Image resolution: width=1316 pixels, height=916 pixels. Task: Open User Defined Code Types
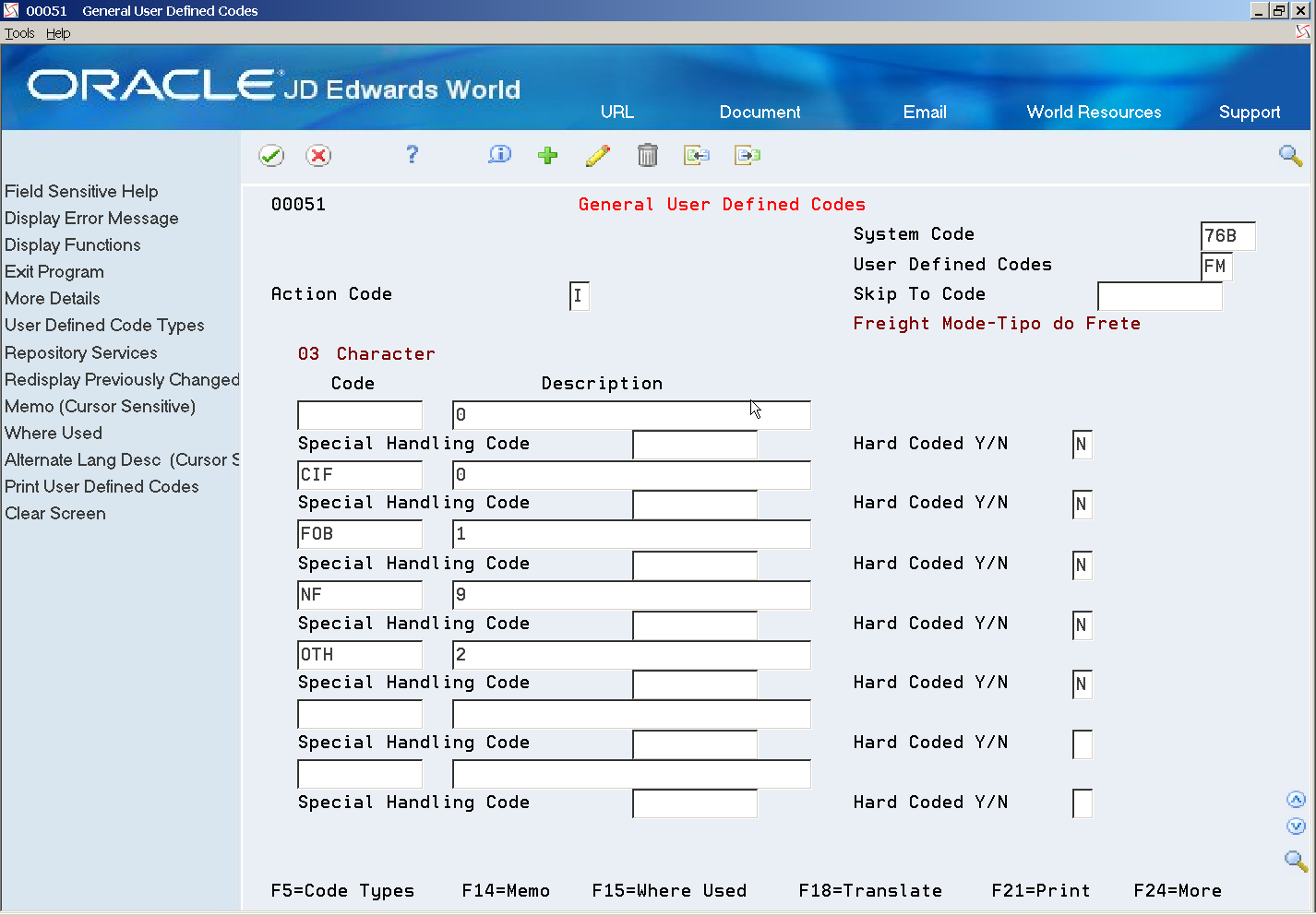click(104, 325)
